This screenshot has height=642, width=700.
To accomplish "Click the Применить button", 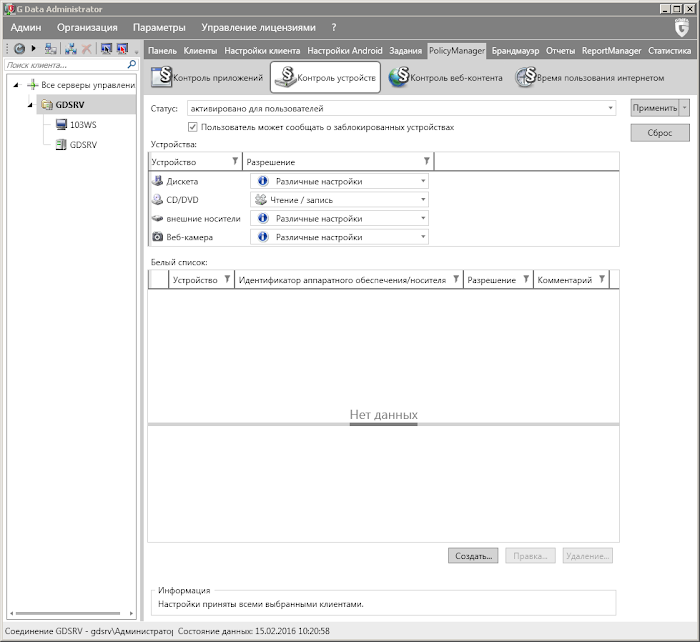I will [x=655, y=108].
